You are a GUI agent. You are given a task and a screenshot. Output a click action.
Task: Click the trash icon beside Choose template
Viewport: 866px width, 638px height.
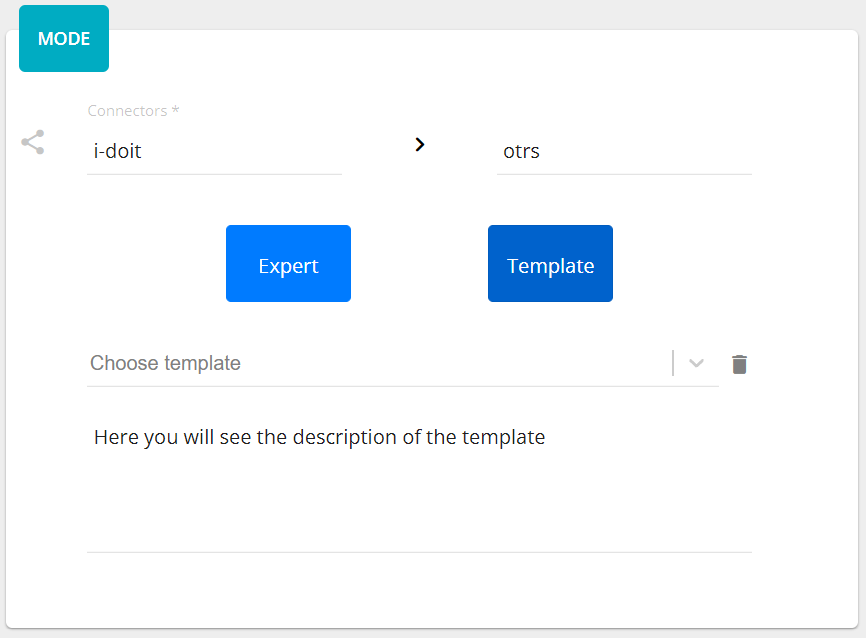point(739,364)
